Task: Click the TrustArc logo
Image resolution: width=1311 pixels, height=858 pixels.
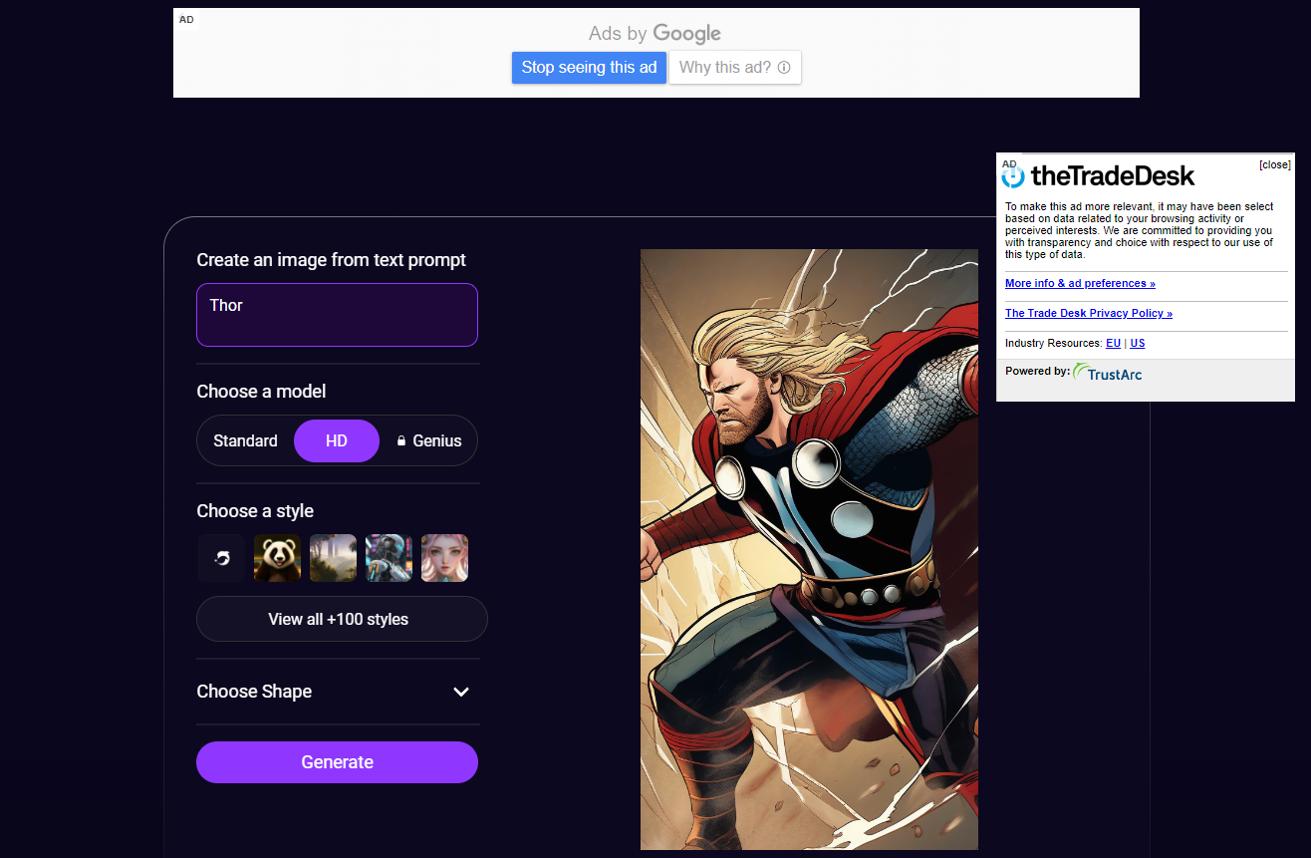Action: tap(1107, 373)
